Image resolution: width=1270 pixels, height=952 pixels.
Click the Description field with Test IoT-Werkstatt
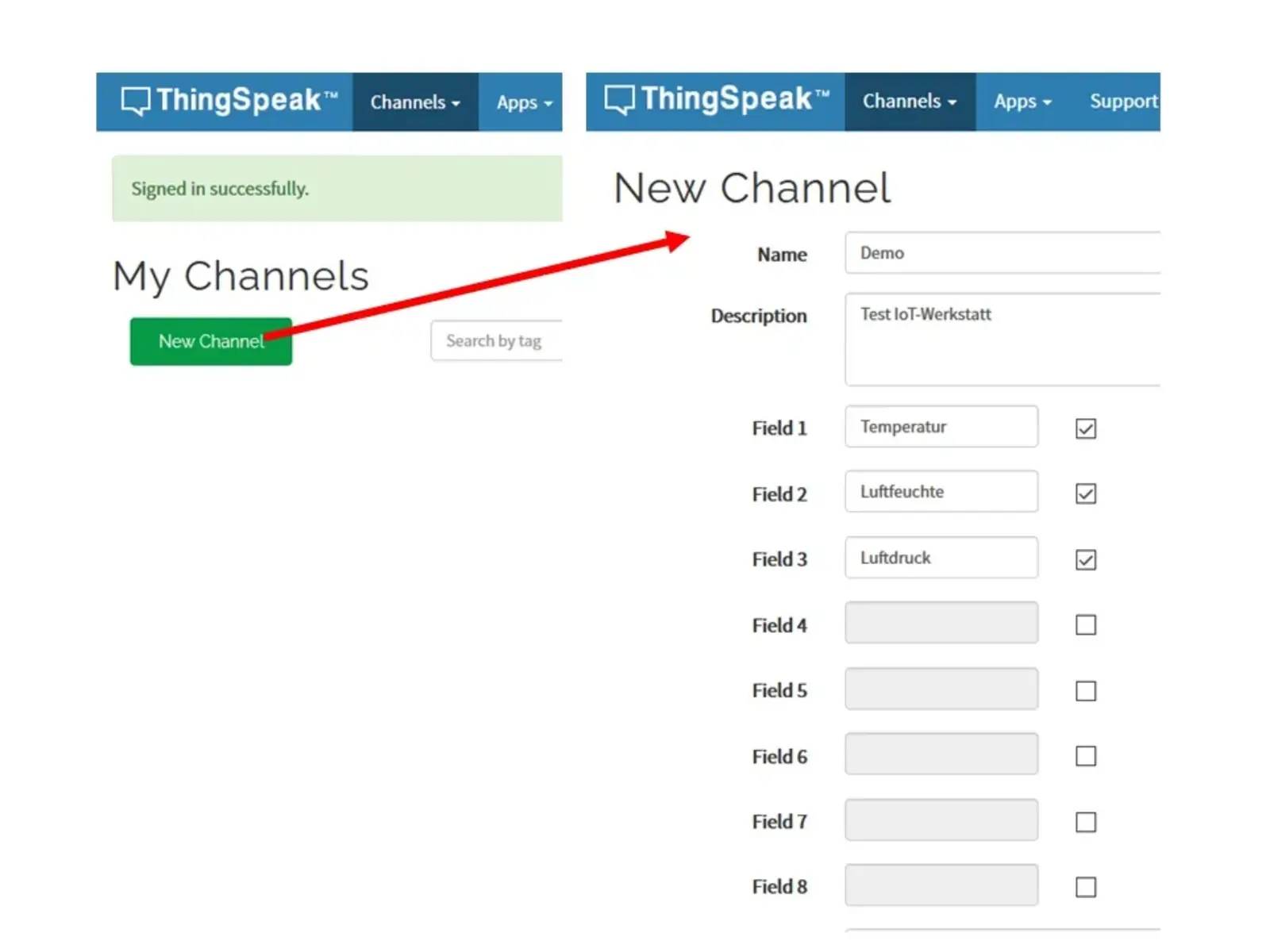[1003, 340]
